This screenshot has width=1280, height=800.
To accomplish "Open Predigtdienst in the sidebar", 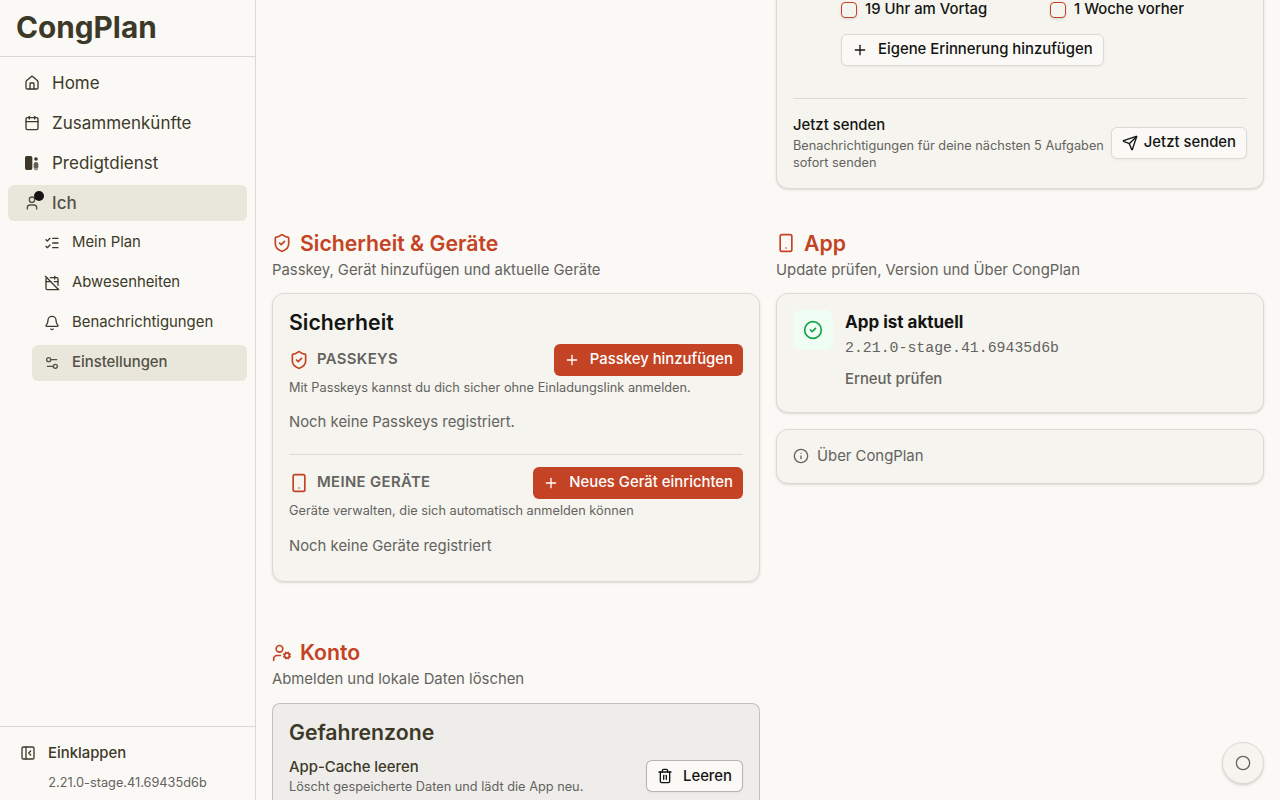I will point(127,163).
